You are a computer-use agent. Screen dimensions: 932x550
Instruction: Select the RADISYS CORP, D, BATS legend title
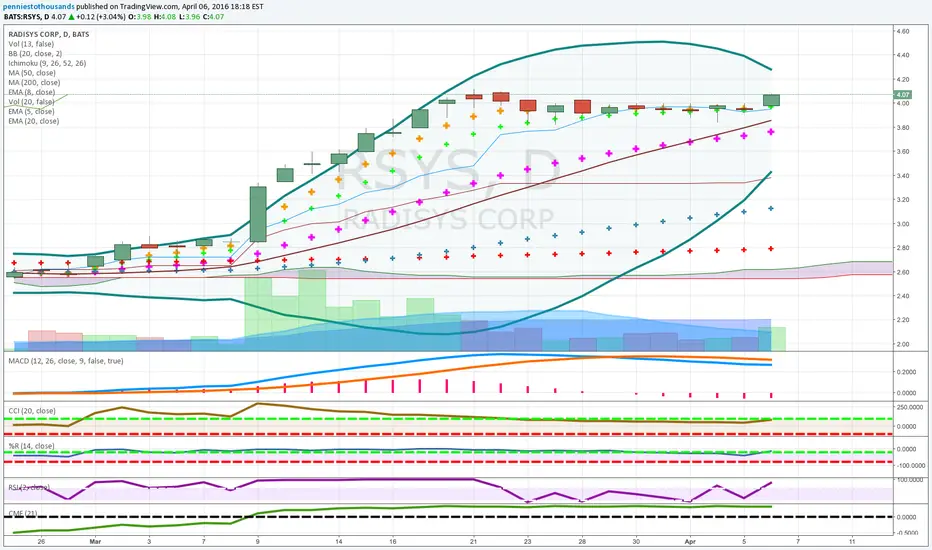[49, 34]
